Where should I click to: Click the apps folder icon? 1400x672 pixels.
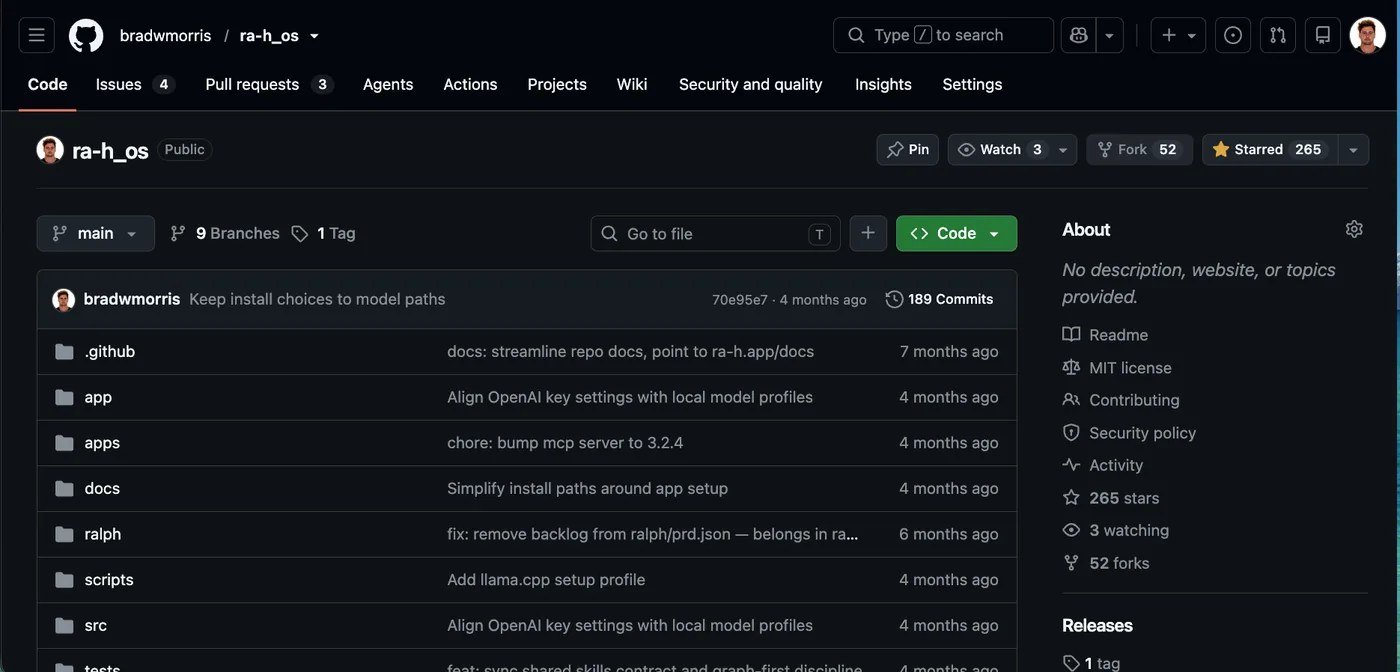click(x=64, y=443)
